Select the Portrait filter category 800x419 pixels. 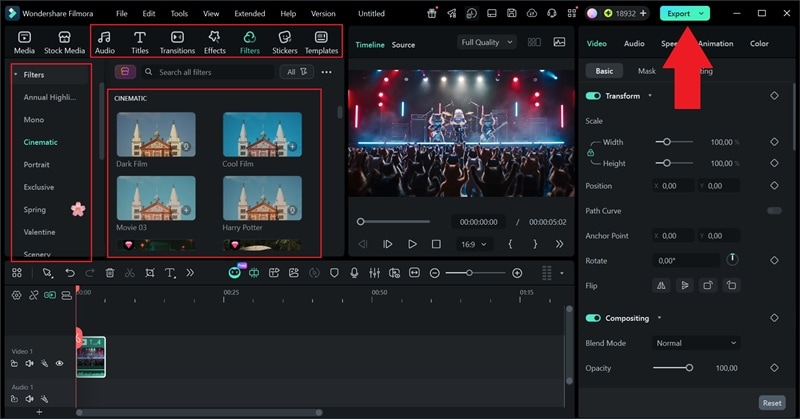36,164
